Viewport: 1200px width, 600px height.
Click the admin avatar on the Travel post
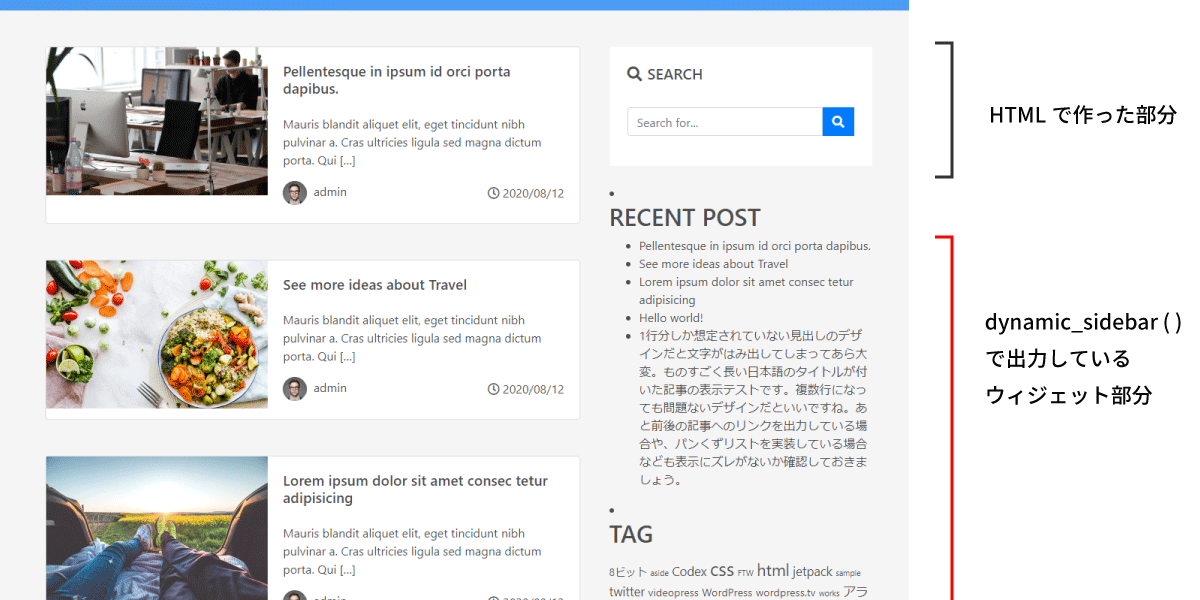[295, 389]
